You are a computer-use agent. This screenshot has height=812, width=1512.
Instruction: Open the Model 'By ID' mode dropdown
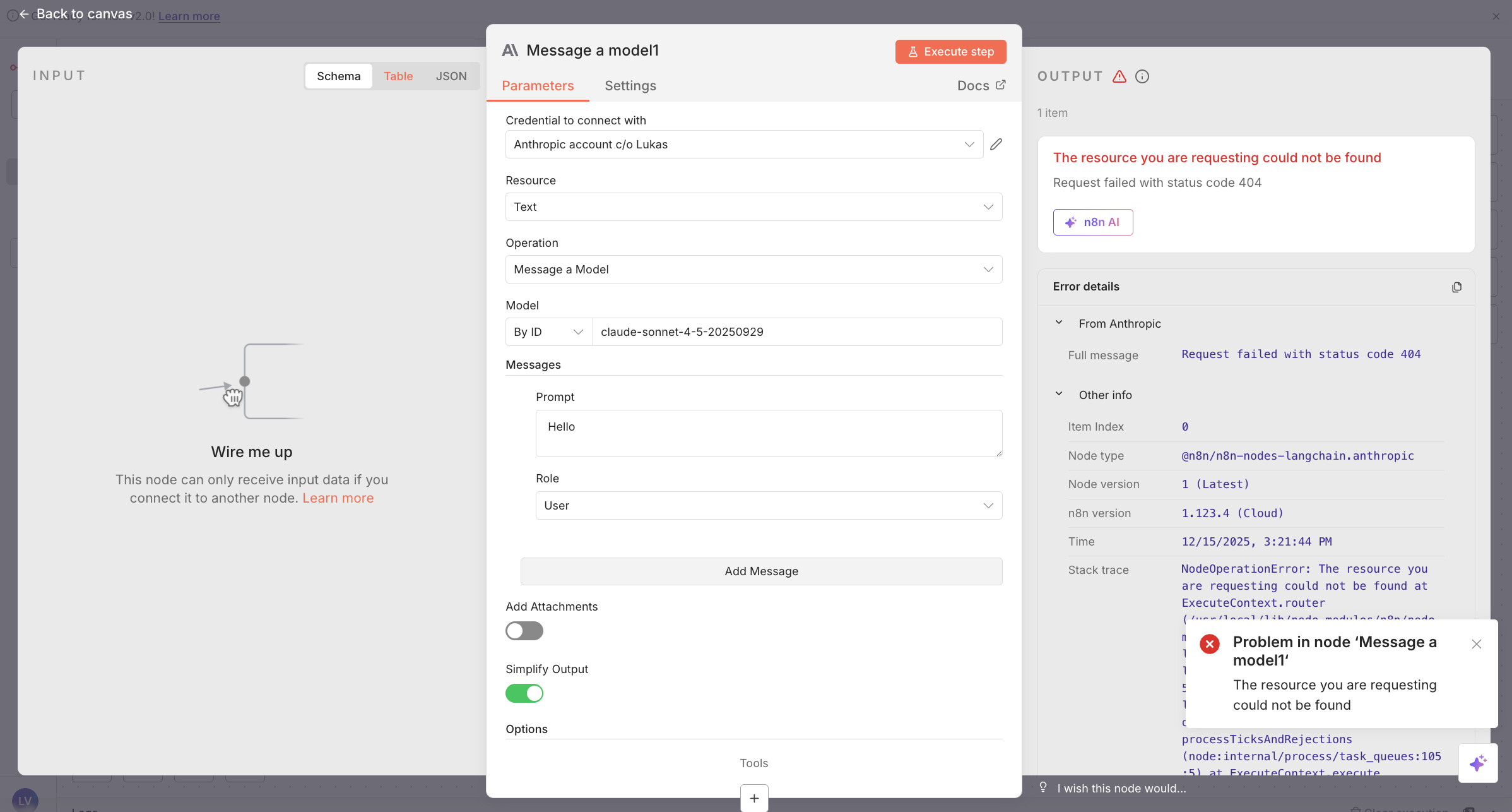[548, 332]
